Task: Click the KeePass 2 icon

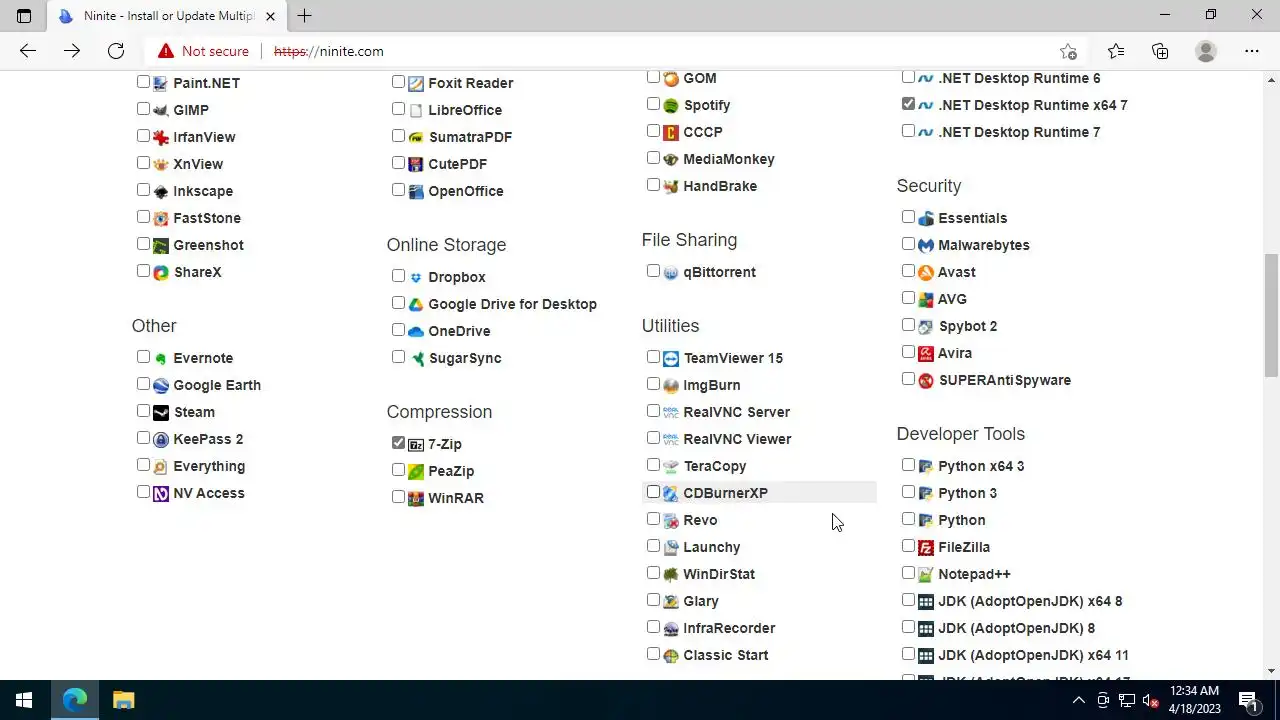Action: click(x=160, y=439)
